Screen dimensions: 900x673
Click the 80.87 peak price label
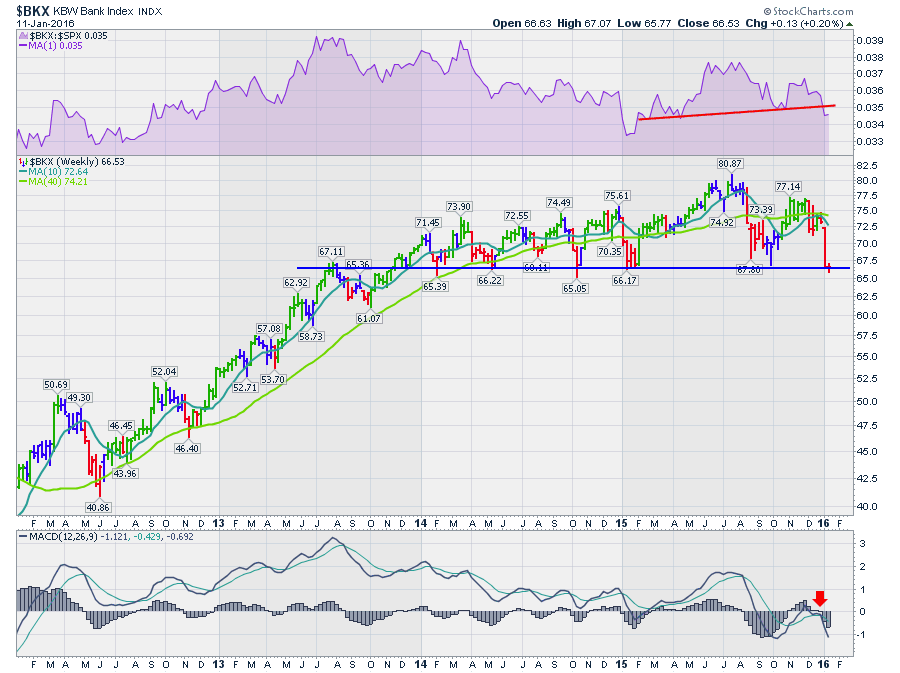point(730,164)
